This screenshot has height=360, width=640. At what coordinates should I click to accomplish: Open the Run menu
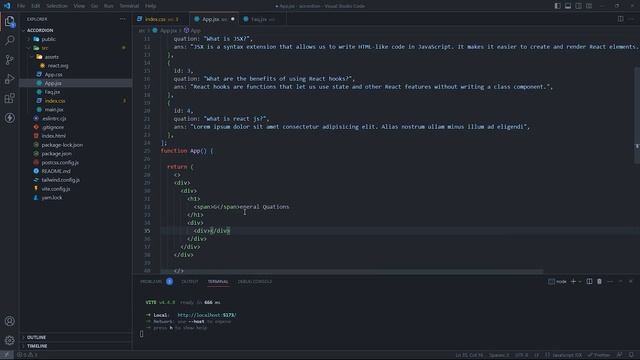click(x=109, y=6)
